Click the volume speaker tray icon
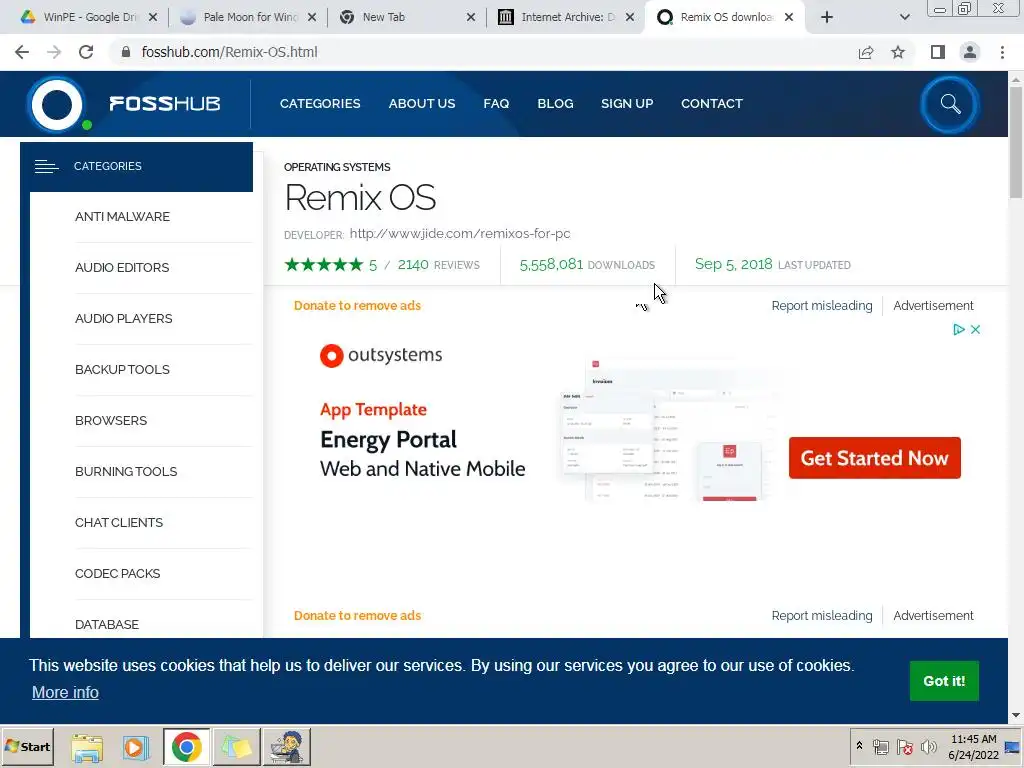This screenshot has width=1024, height=768. 928,747
